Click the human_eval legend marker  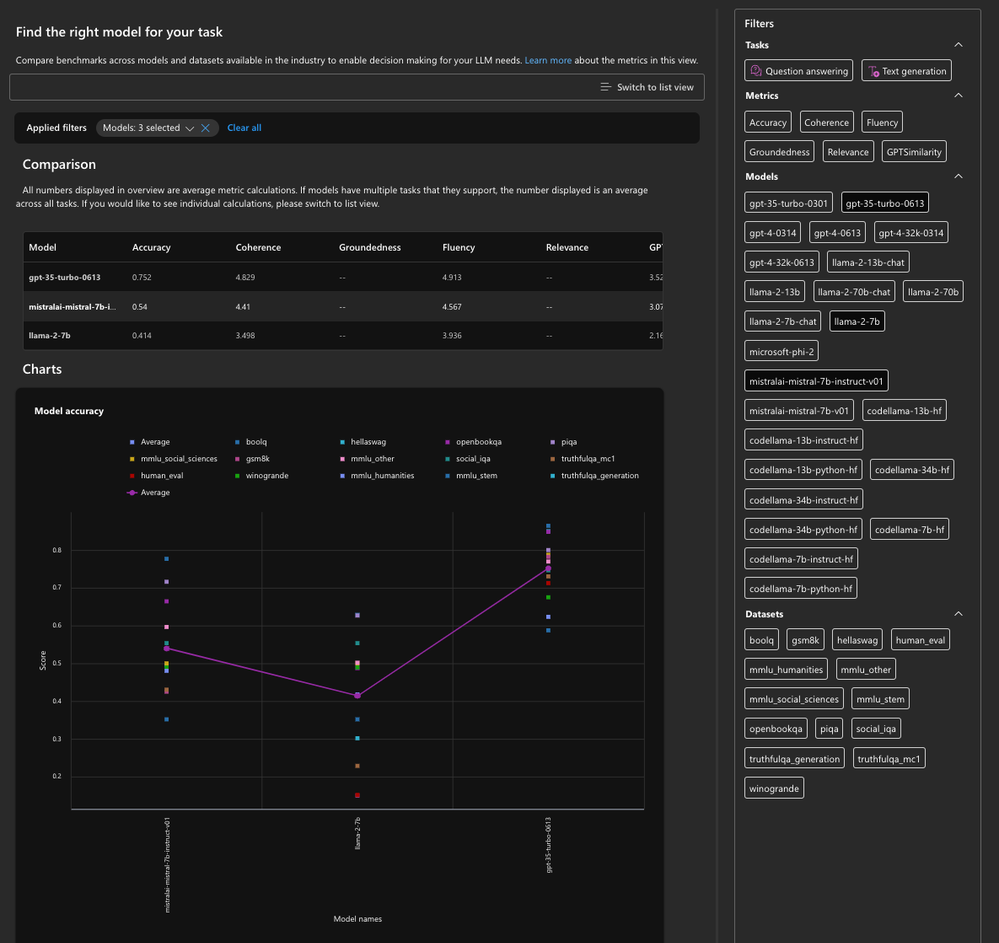pyautogui.click(x=131, y=476)
